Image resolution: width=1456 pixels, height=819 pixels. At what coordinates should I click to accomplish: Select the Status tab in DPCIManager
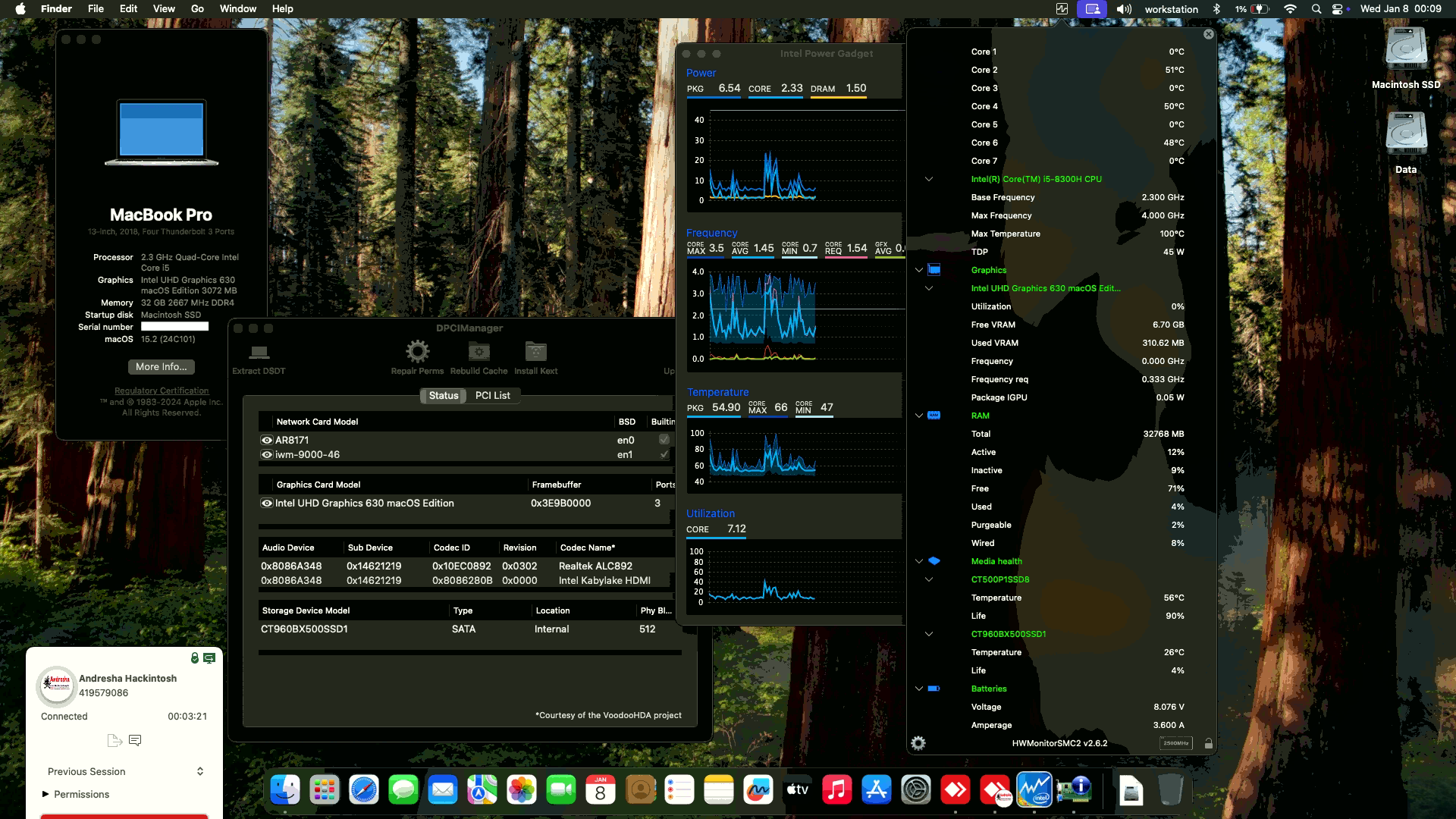tap(444, 395)
